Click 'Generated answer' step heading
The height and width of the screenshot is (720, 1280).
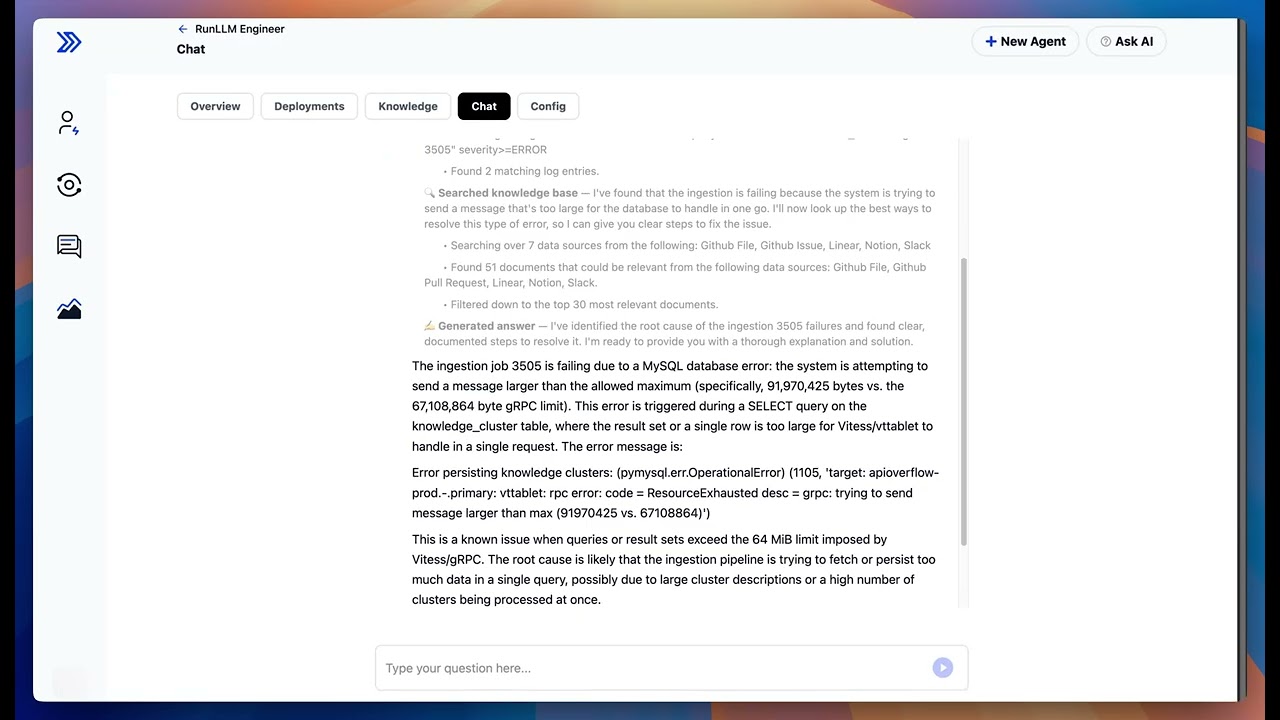pos(486,326)
